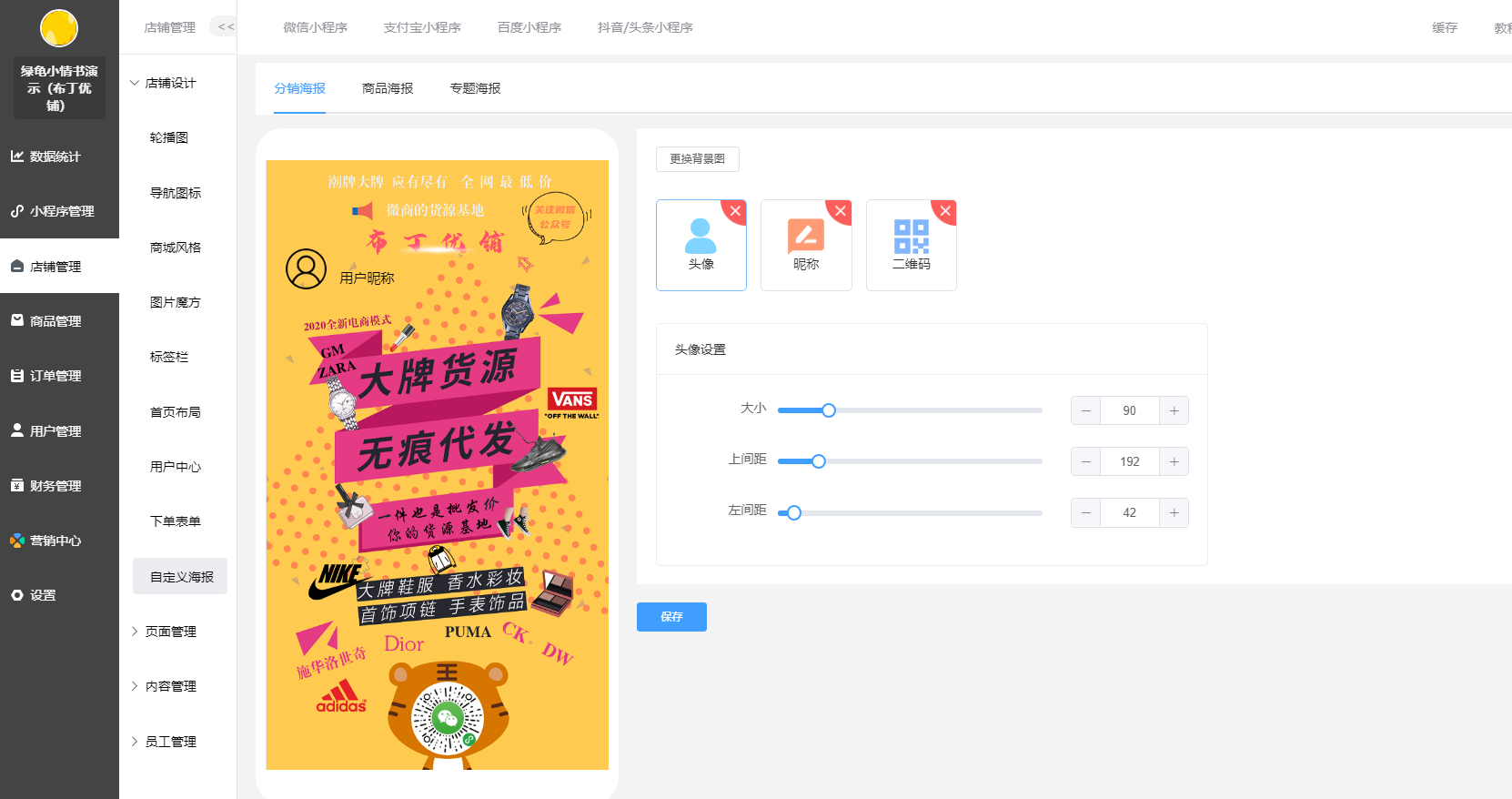Image resolution: width=1512 pixels, height=799 pixels.
Task: Open the 支付宝小程序 top tab
Action: pos(422,27)
